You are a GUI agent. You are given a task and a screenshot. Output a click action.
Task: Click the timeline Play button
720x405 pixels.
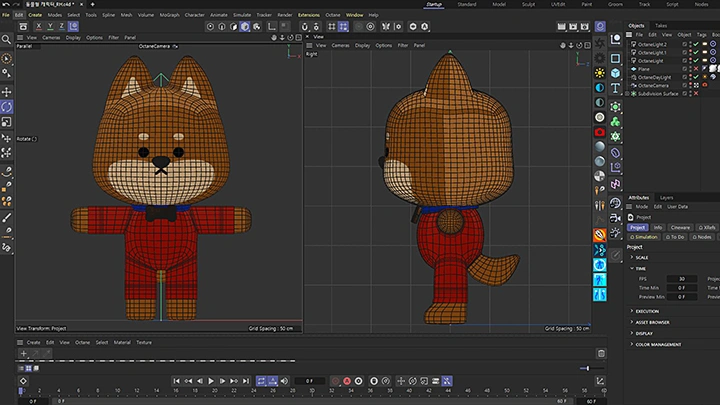click(211, 381)
